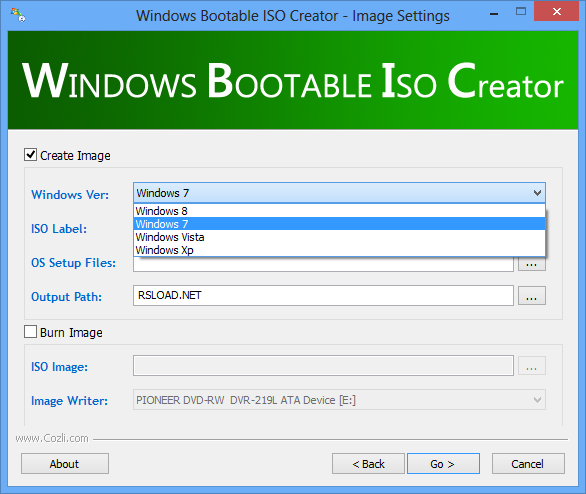
Task: Maximize the ISO Creator window
Action: pyautogui.click(x=521, y=12)
